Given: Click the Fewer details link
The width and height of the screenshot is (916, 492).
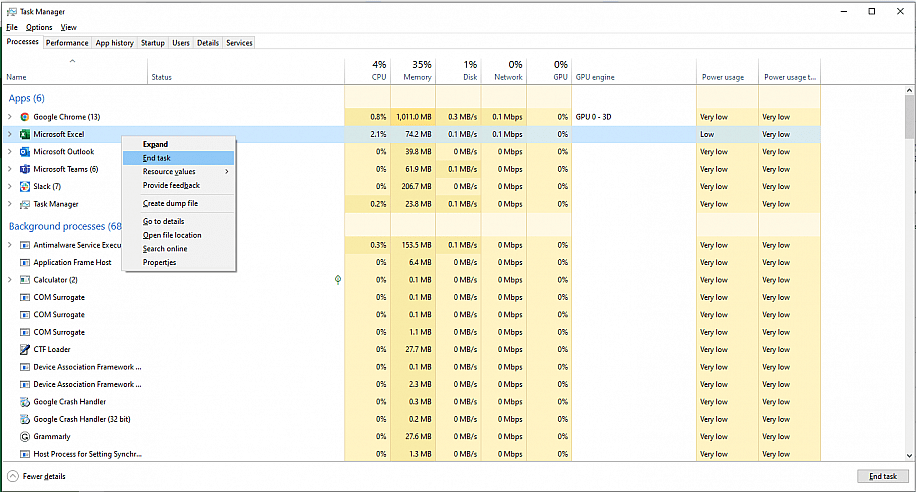Looking at the screenshot, I should pyautogui.click(x=44, y=476).
